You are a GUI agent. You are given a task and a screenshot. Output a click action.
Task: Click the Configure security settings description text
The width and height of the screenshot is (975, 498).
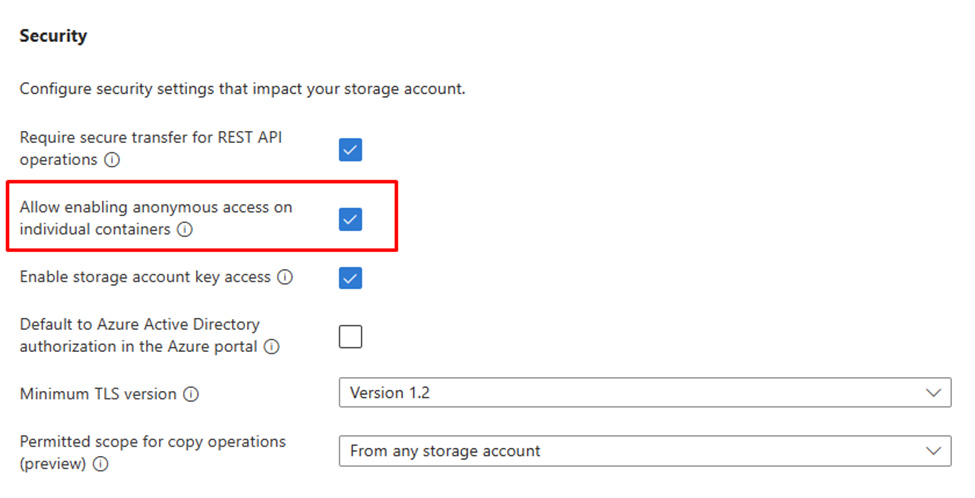click(x=242, y=89)
